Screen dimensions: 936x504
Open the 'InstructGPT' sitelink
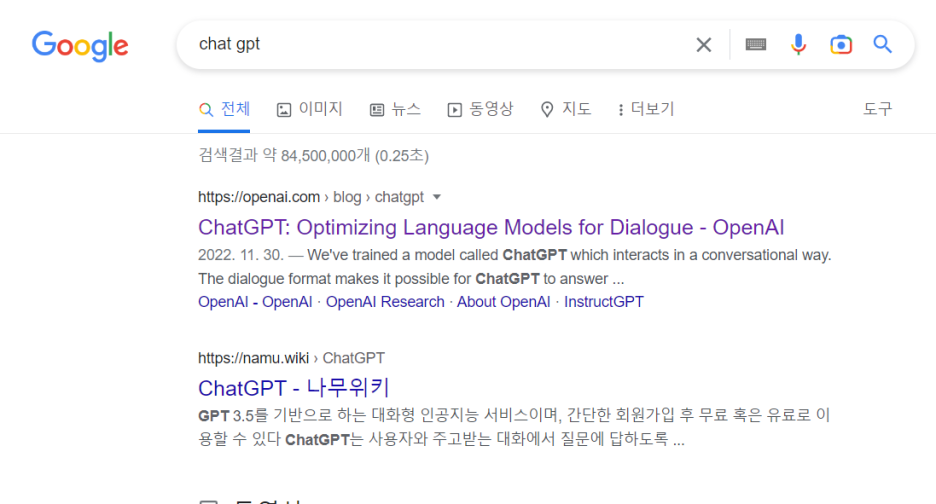pos(604,302)
